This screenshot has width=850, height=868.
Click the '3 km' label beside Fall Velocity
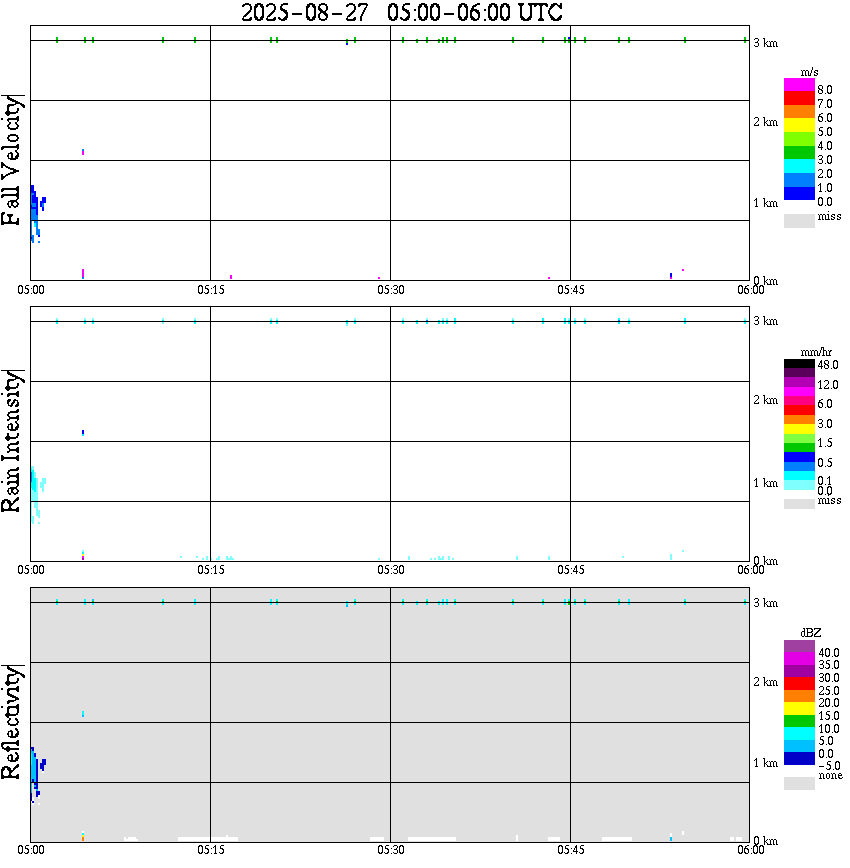[765, 43]
